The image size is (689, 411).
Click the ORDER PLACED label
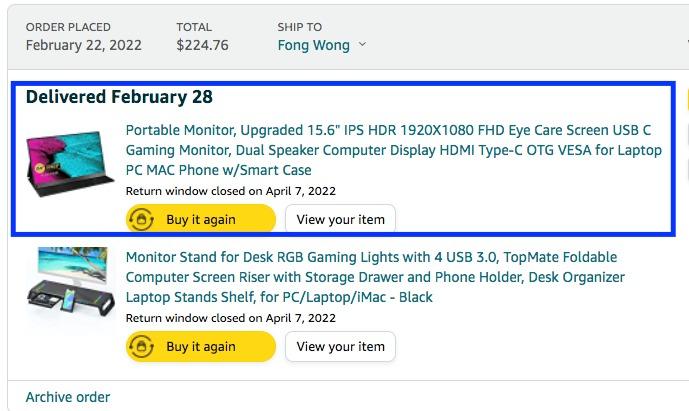coord(68,27)
